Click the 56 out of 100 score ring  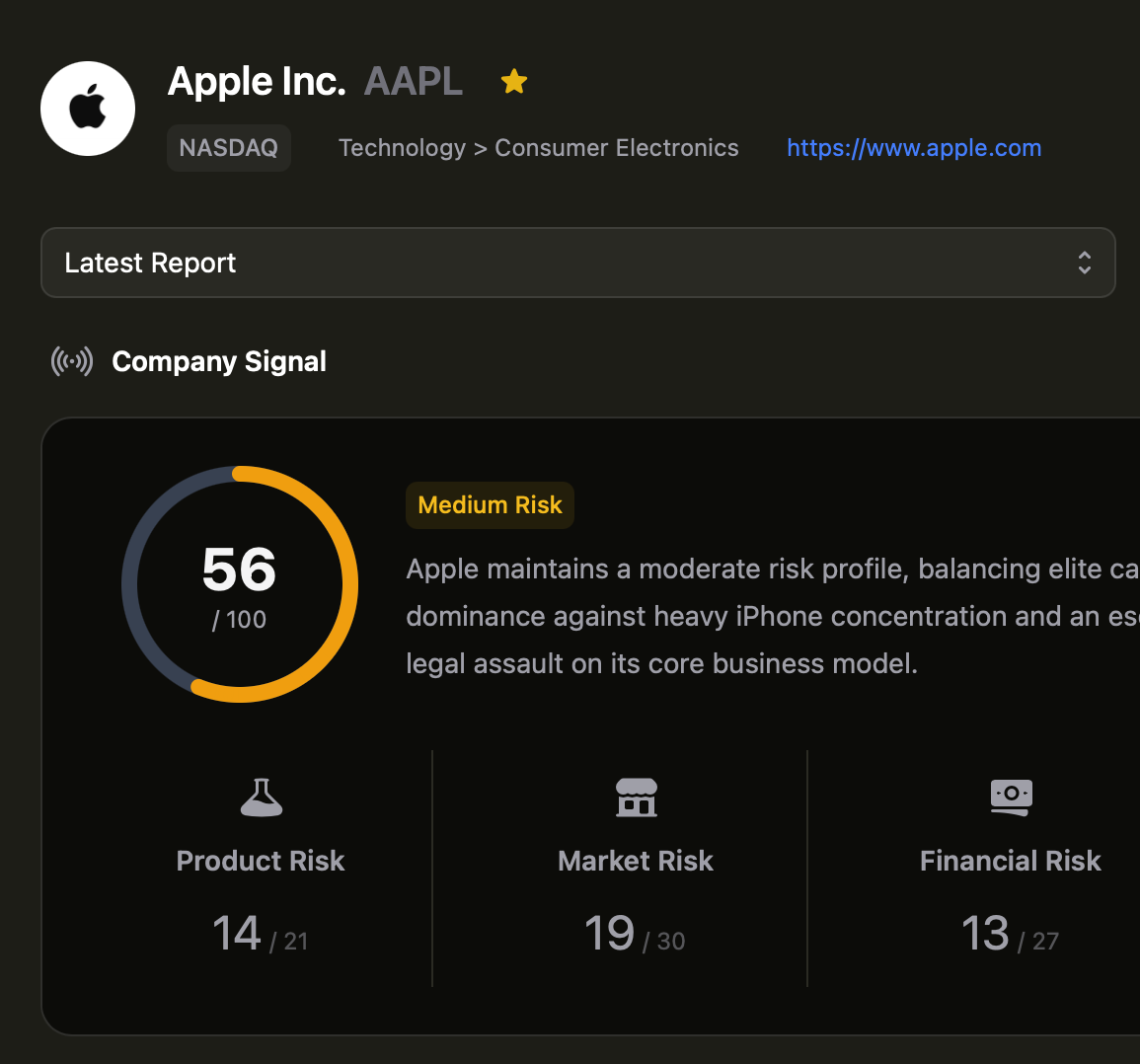tap(240, 584)
